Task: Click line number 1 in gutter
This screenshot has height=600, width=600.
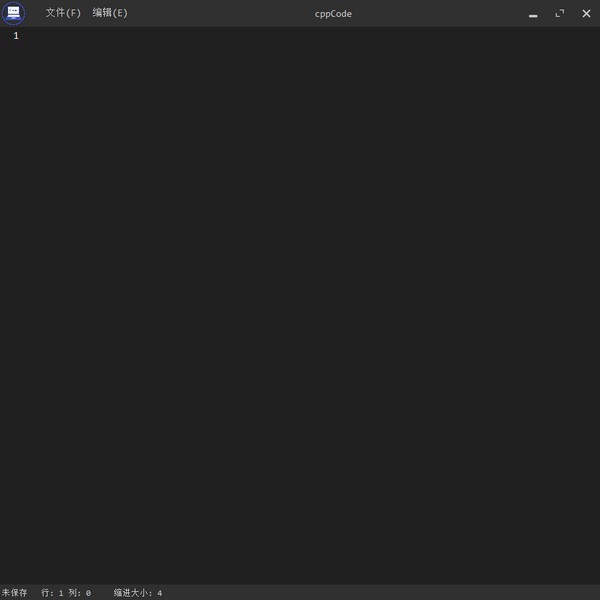Action: pyautogui.click(x=16, y=36)
